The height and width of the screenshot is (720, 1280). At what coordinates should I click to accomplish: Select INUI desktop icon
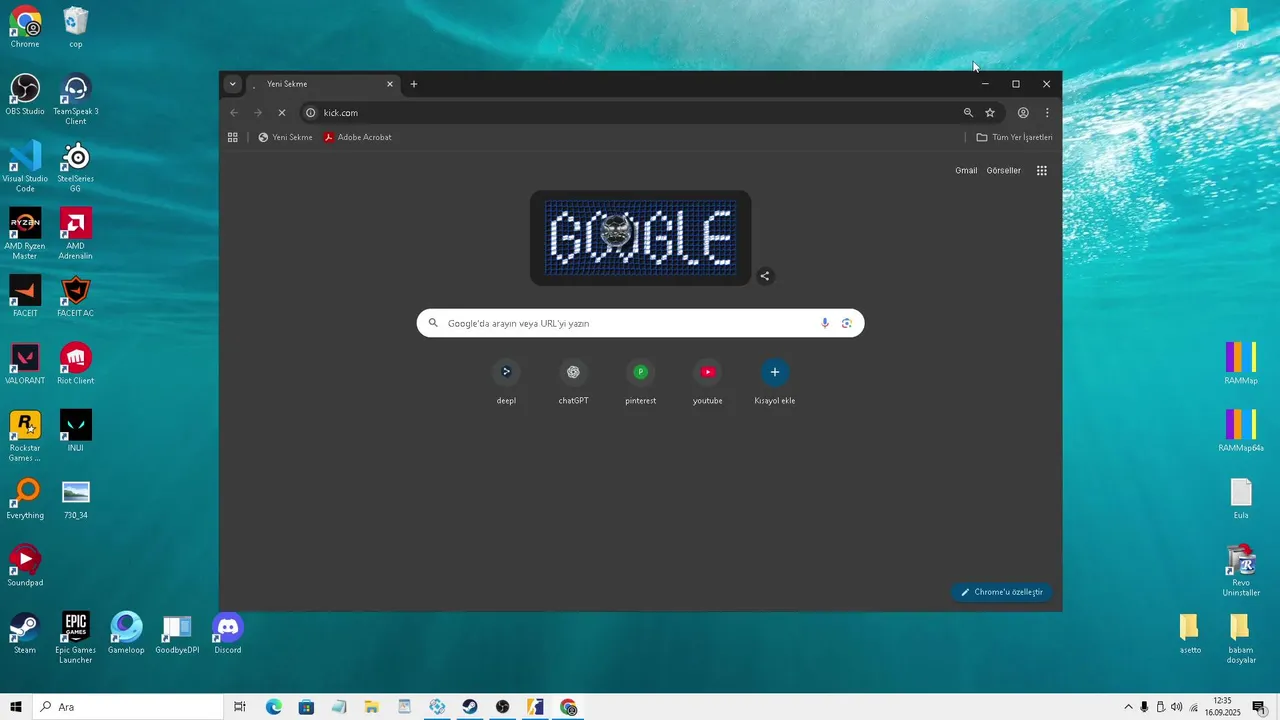(x=76, y=431)
